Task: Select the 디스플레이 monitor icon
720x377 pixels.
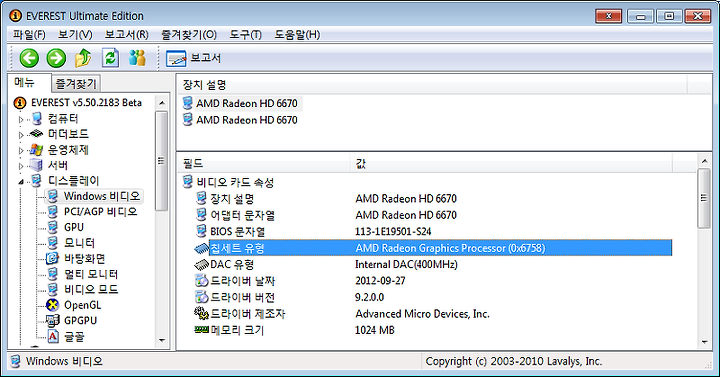Action: pos(36,181)
